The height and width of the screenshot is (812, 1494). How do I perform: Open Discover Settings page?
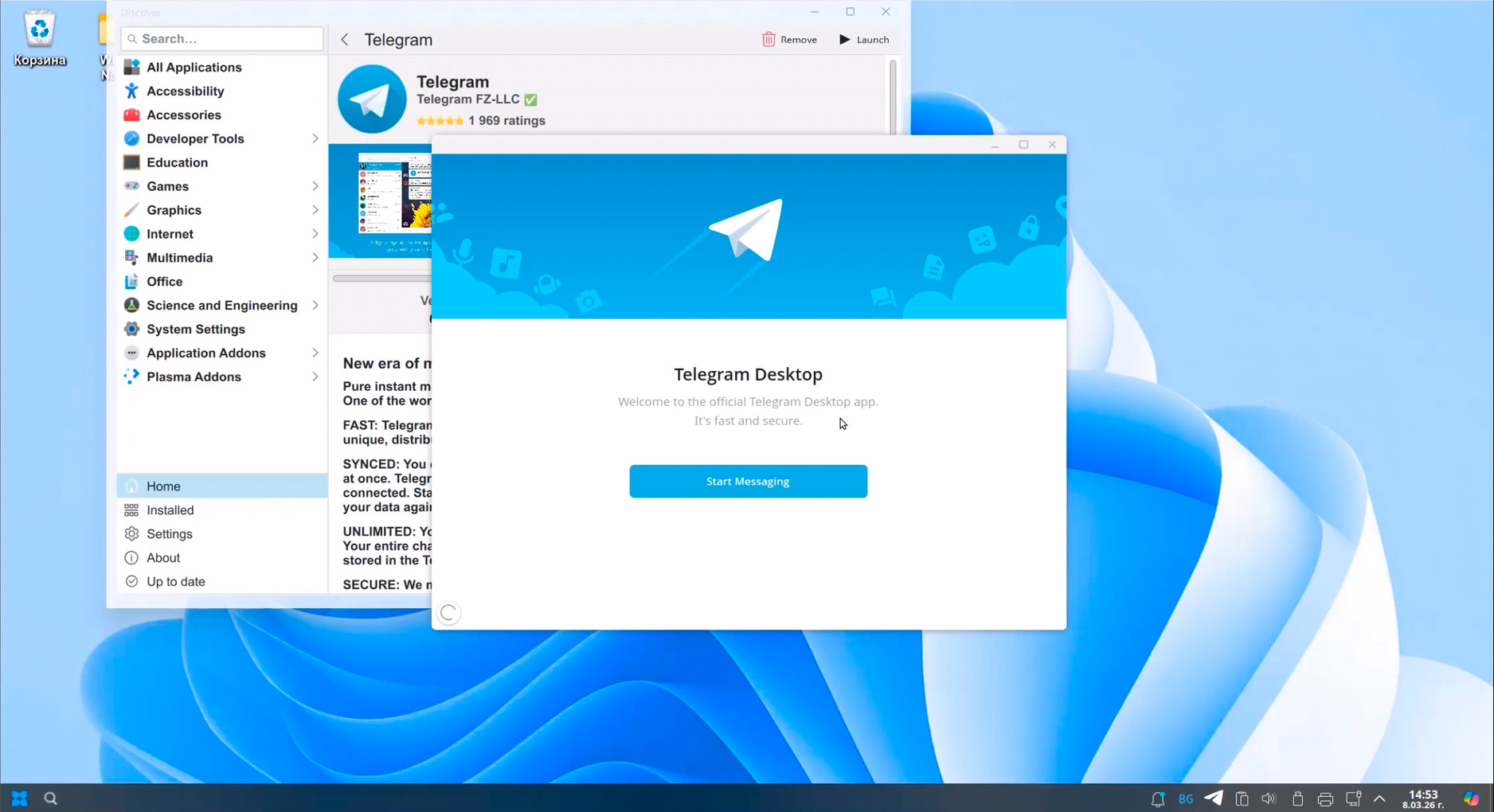click(x=222, y=534)
